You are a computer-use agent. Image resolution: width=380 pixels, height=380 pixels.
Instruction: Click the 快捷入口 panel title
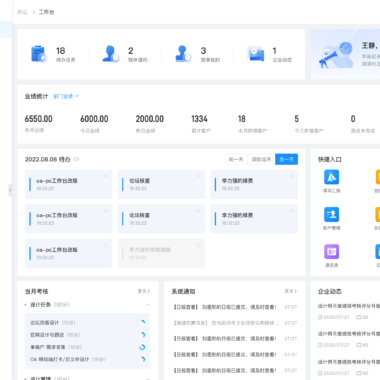point(330,159)
